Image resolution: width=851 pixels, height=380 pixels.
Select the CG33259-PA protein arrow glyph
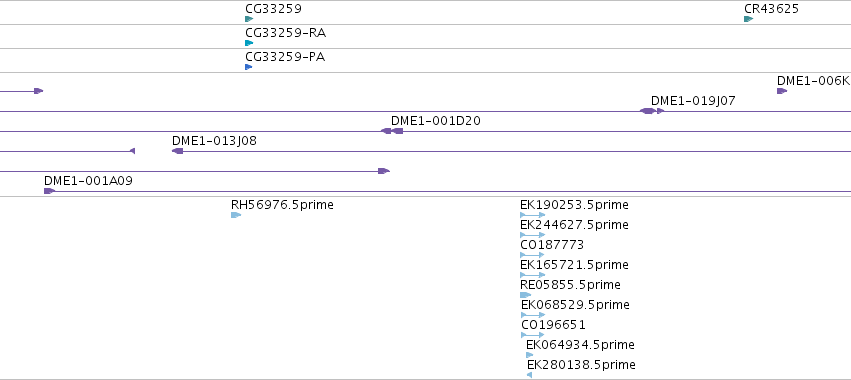click(249, 67)
